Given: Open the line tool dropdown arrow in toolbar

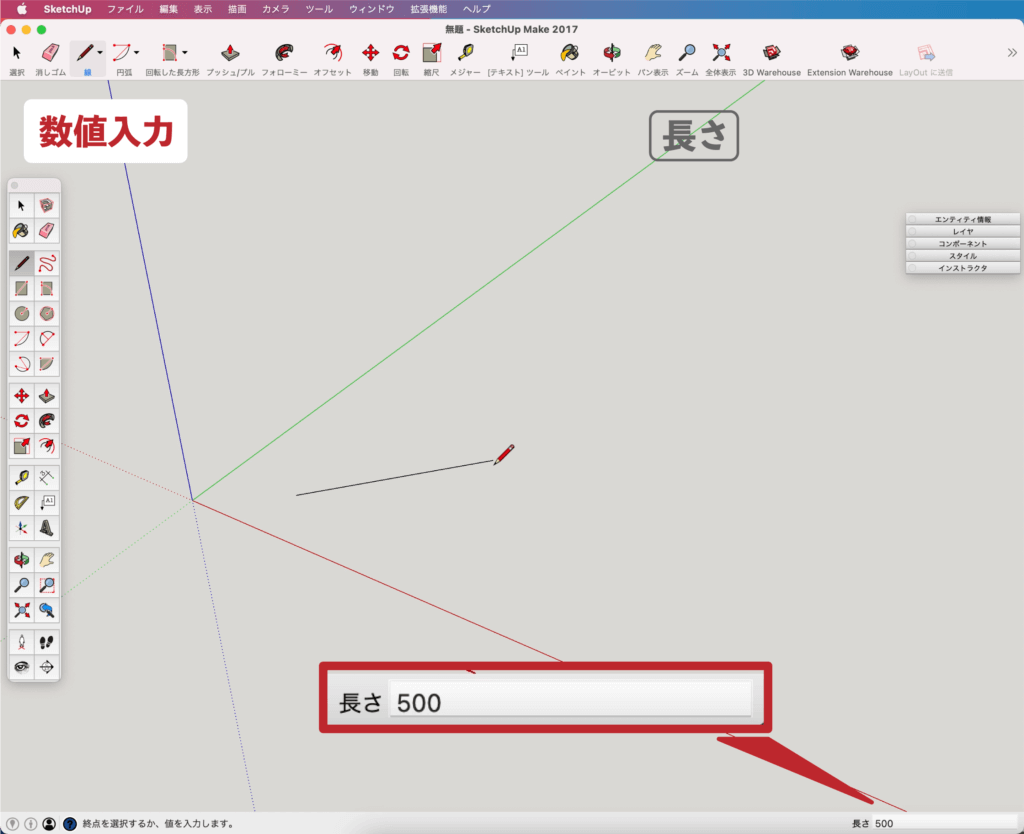Looking at the screenshot, I should click(100, 52).
